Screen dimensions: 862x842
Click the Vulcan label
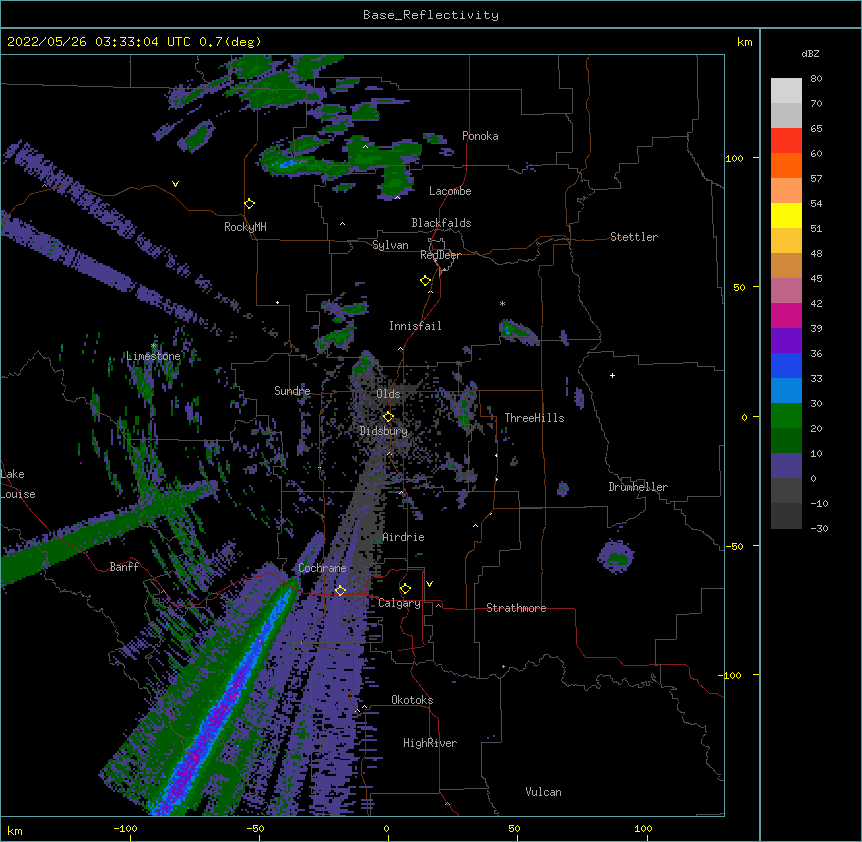click(x=543, y=792)
